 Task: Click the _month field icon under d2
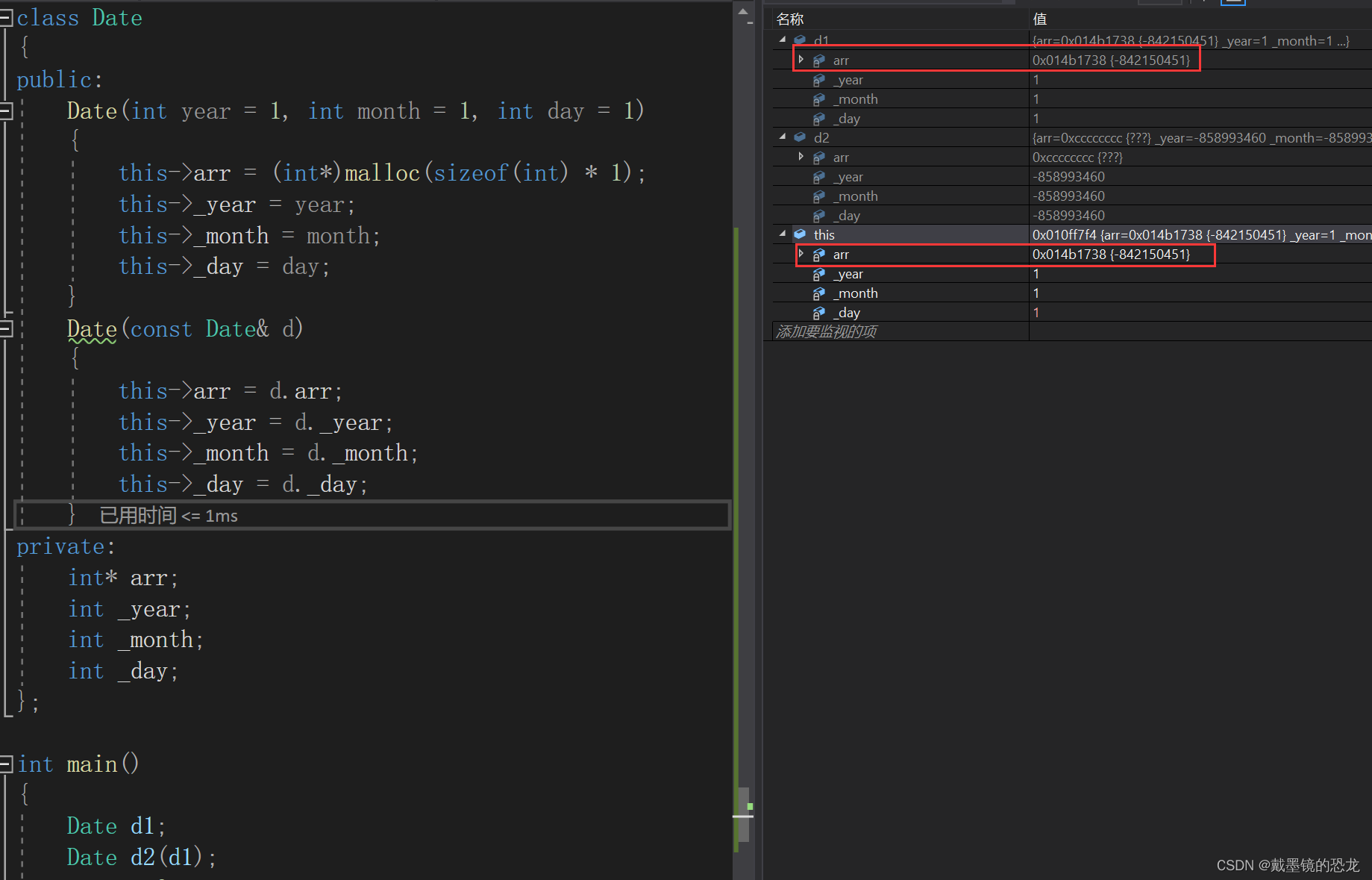[x=819, y=196]
